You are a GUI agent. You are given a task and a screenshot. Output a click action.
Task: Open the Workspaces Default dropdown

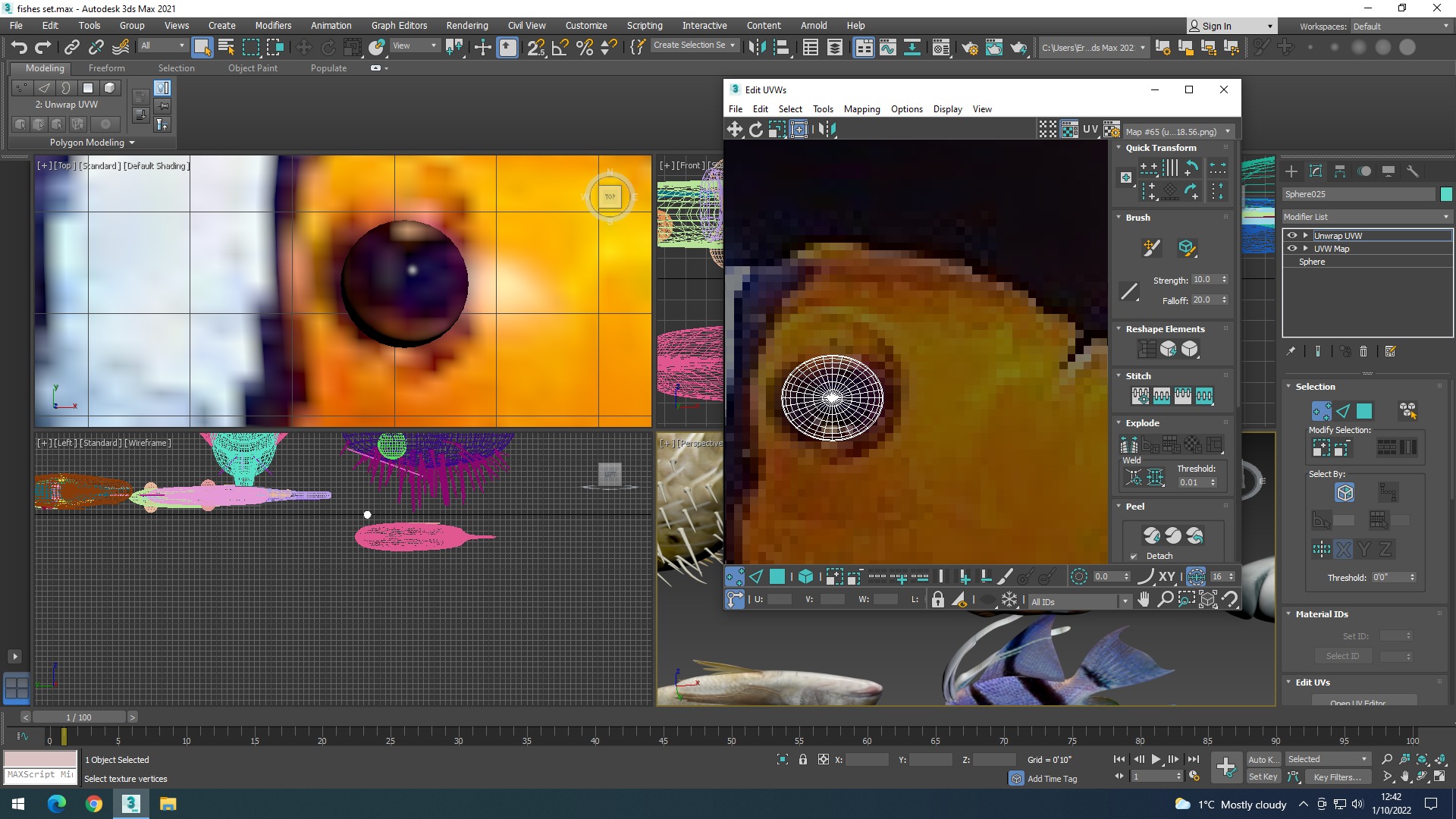pos(1401,27)
